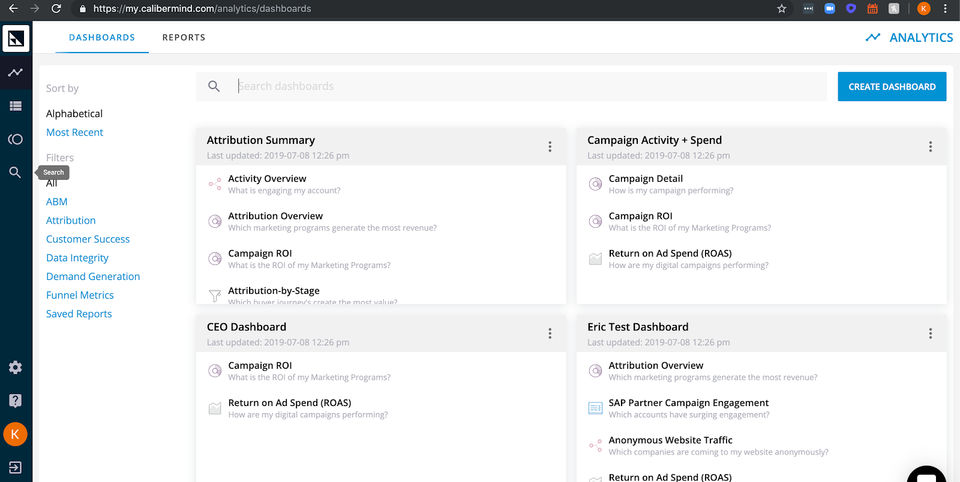Viewport: 960px width, 482px height.
Task: Open Search from the sidebar magnifier icon
Action: click(x=16, y=172)
